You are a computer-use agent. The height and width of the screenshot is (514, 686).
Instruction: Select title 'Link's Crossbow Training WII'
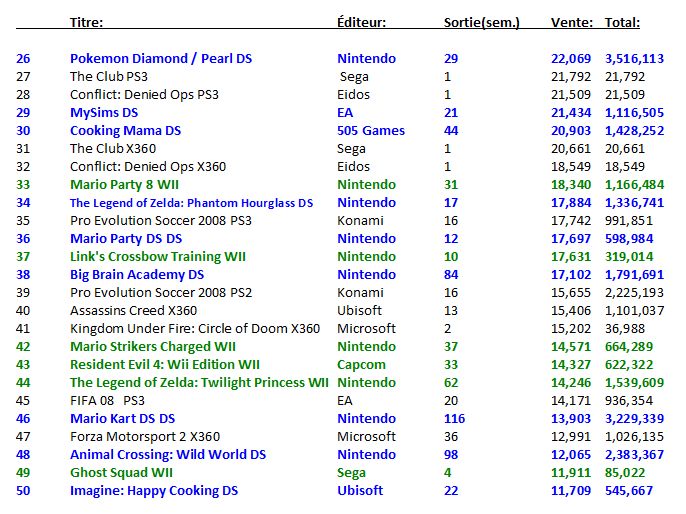[158, 257]
